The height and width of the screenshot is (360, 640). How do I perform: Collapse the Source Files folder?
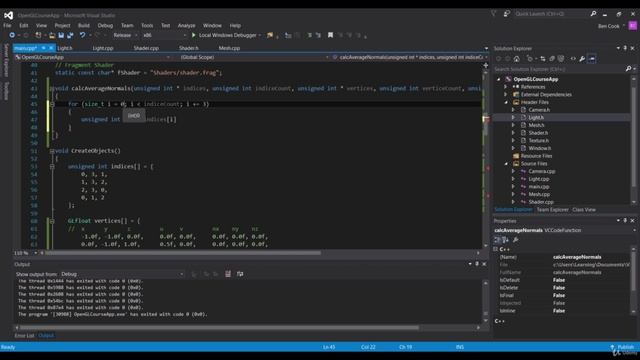pyautogui.click(x=507, y=164)
